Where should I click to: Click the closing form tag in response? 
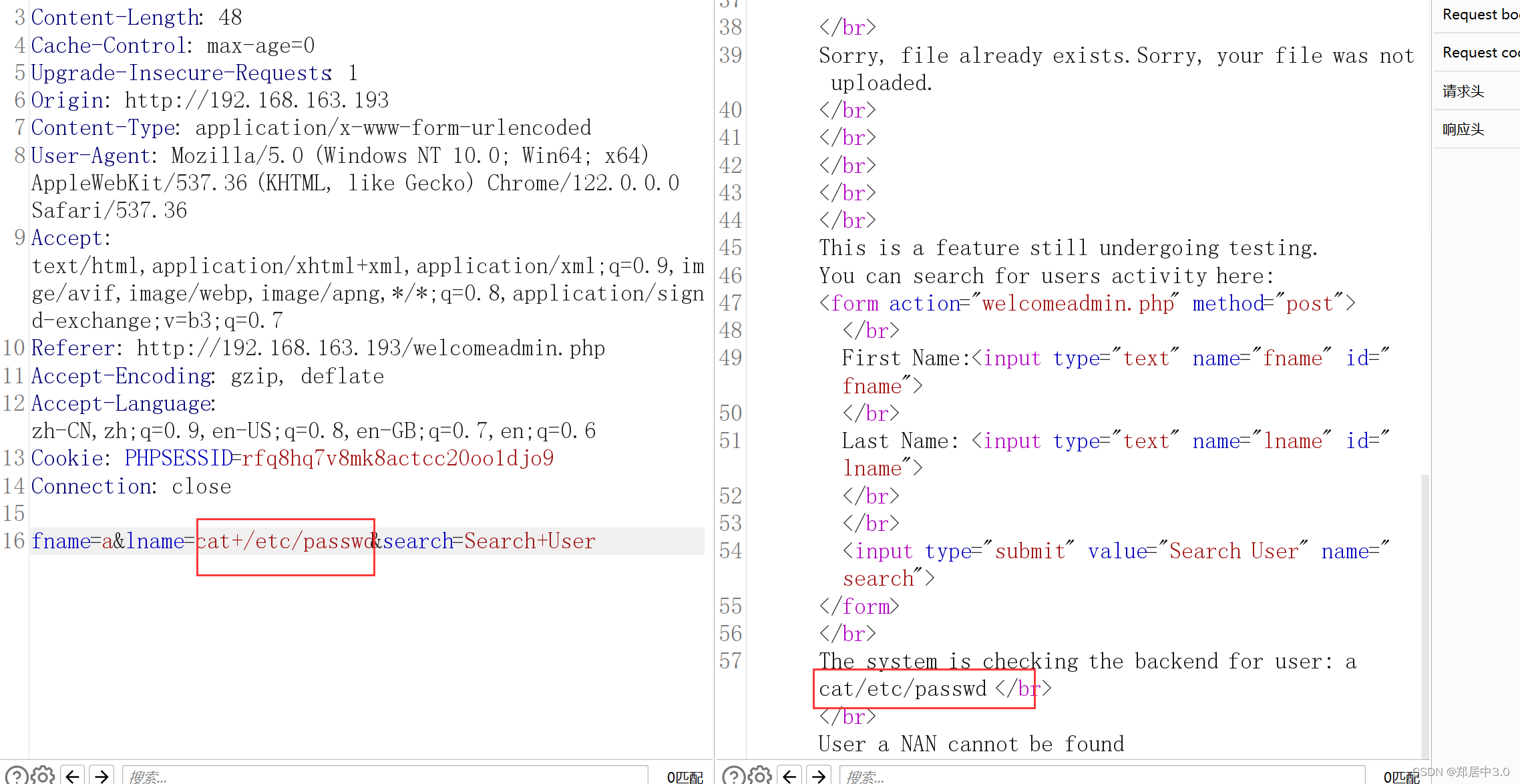(x=859, y=606)
